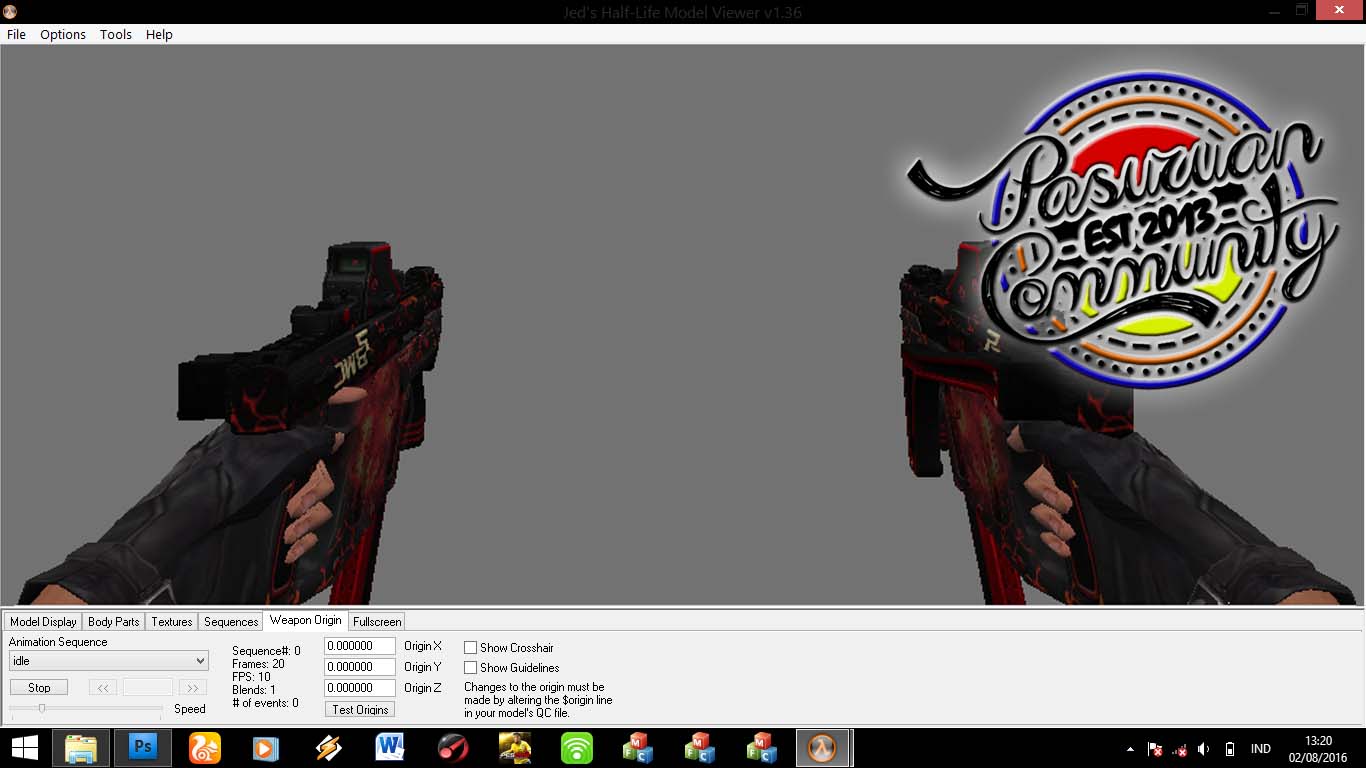The image size is (1366, 768).
Task: Select the Half-Life Model Viewer taskbar icon
Action: tap(823, 748)
